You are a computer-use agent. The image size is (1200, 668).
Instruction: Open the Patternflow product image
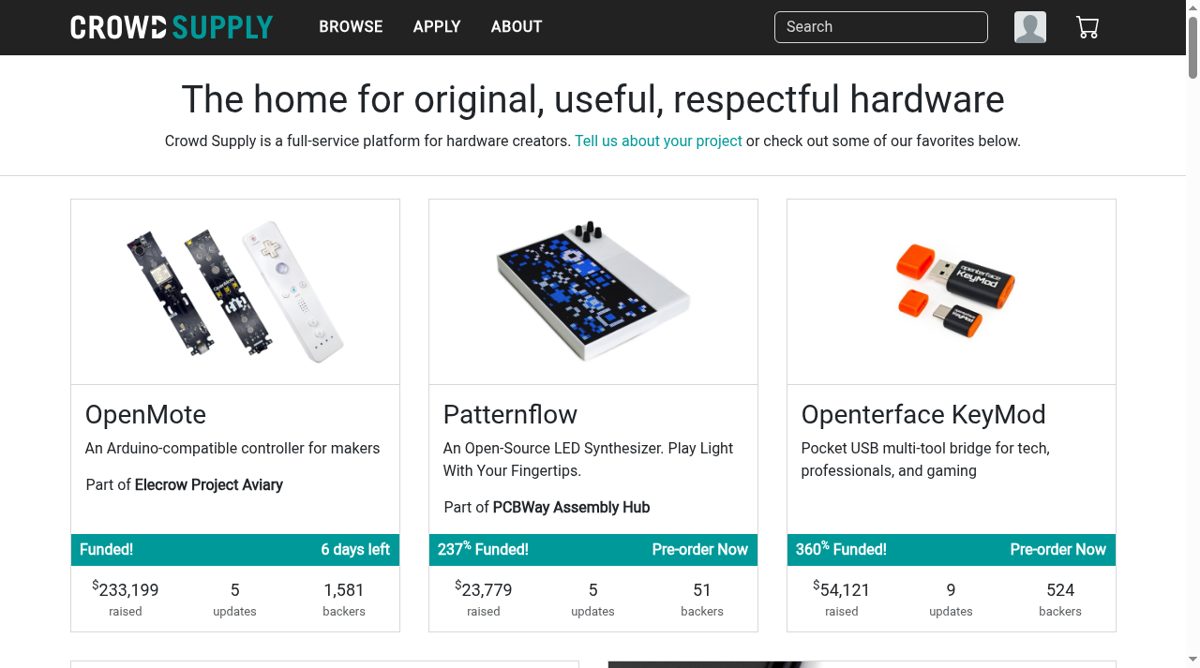593,292
